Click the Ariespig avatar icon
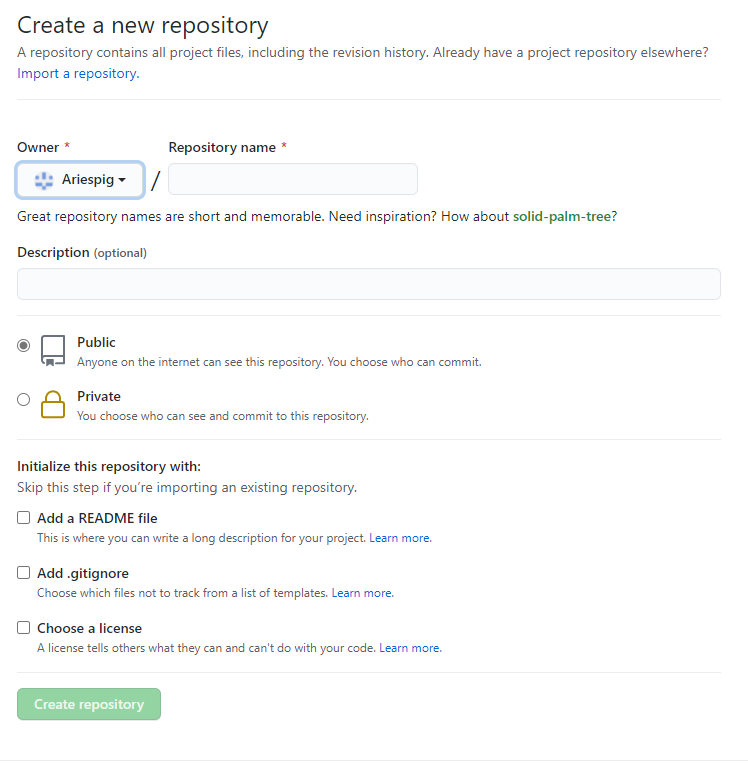This screenshot has width=748, height=765. tap(43, 180)
